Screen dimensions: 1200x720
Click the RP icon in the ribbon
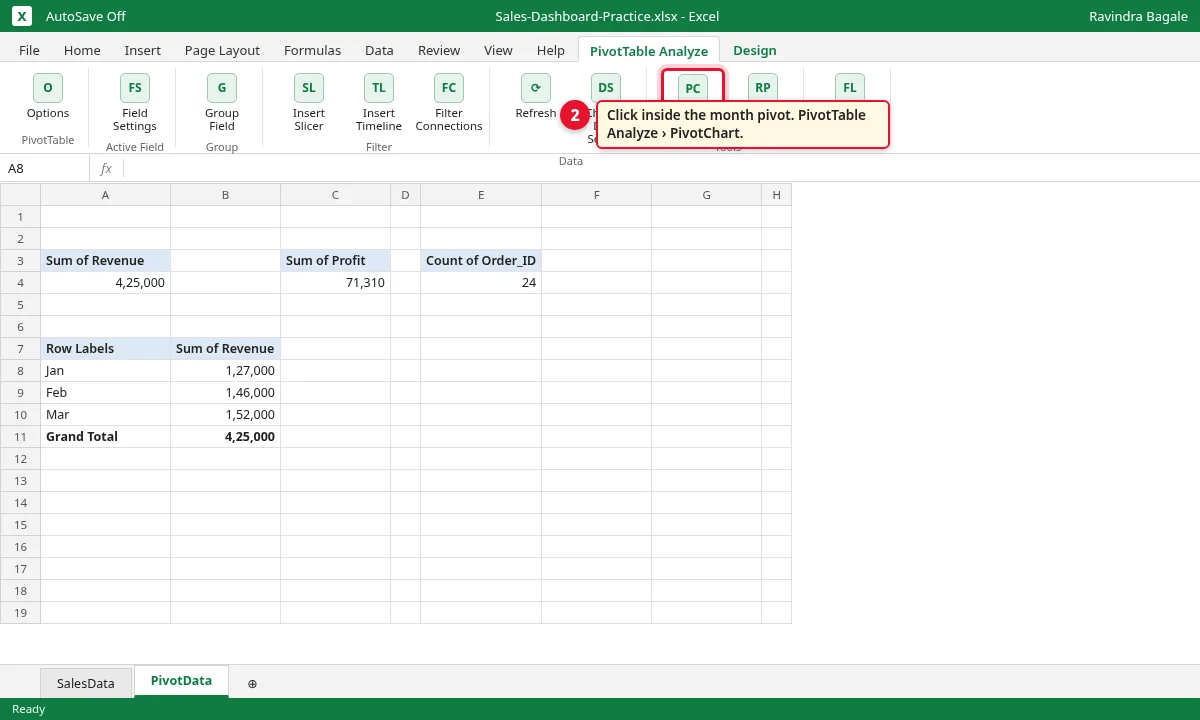pyautogui.click(x=763, y=88)
